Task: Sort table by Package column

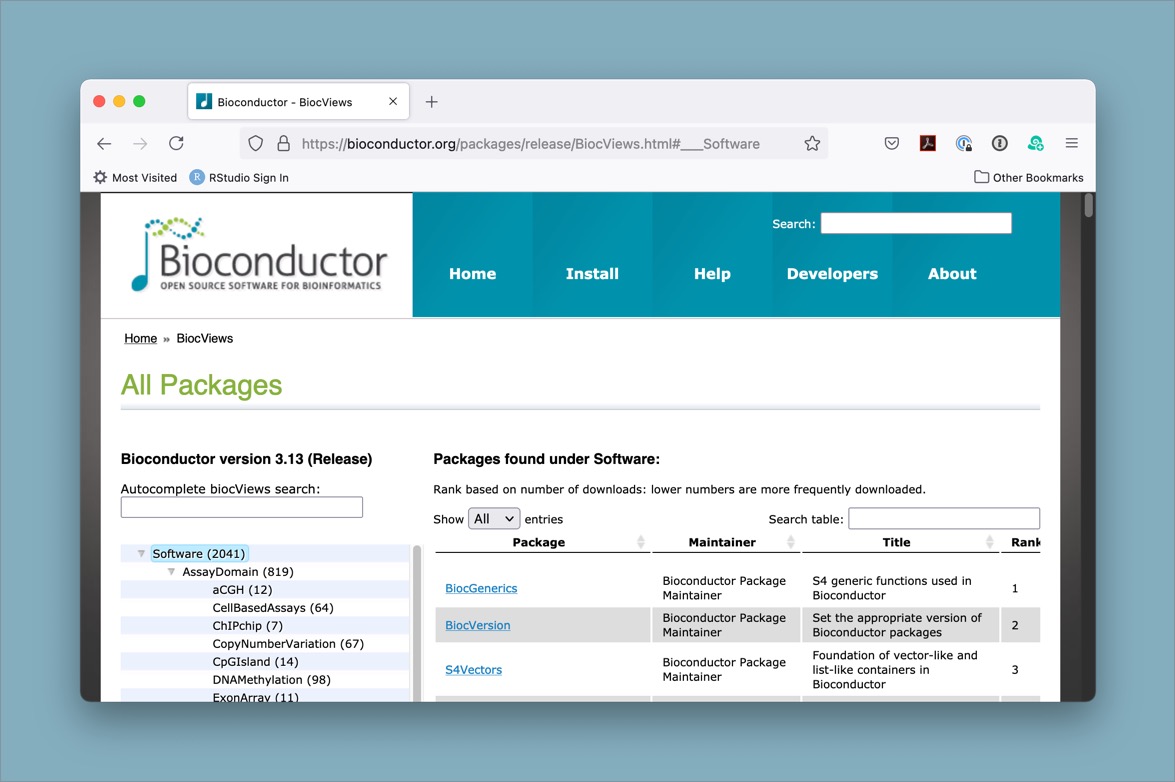Action: [x=541, y=542]
